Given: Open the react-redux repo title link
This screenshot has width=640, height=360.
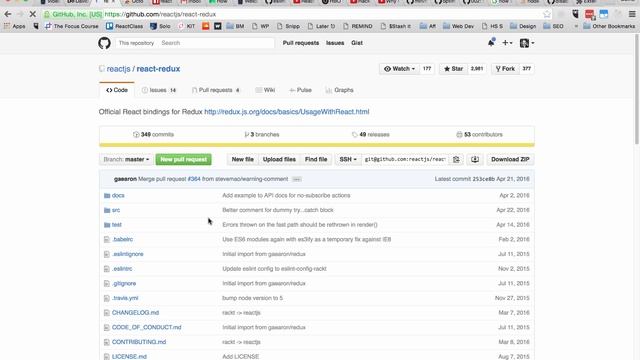Looking at the screenshot, I should click(x=158, y=69).
